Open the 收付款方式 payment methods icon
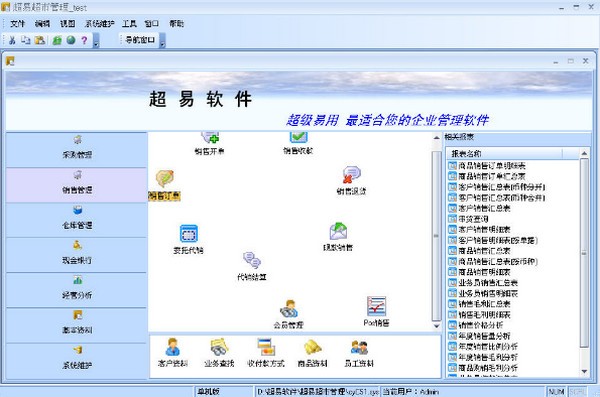Image resolution: width=600 pixels, height=397 pixels. [266, 353]
